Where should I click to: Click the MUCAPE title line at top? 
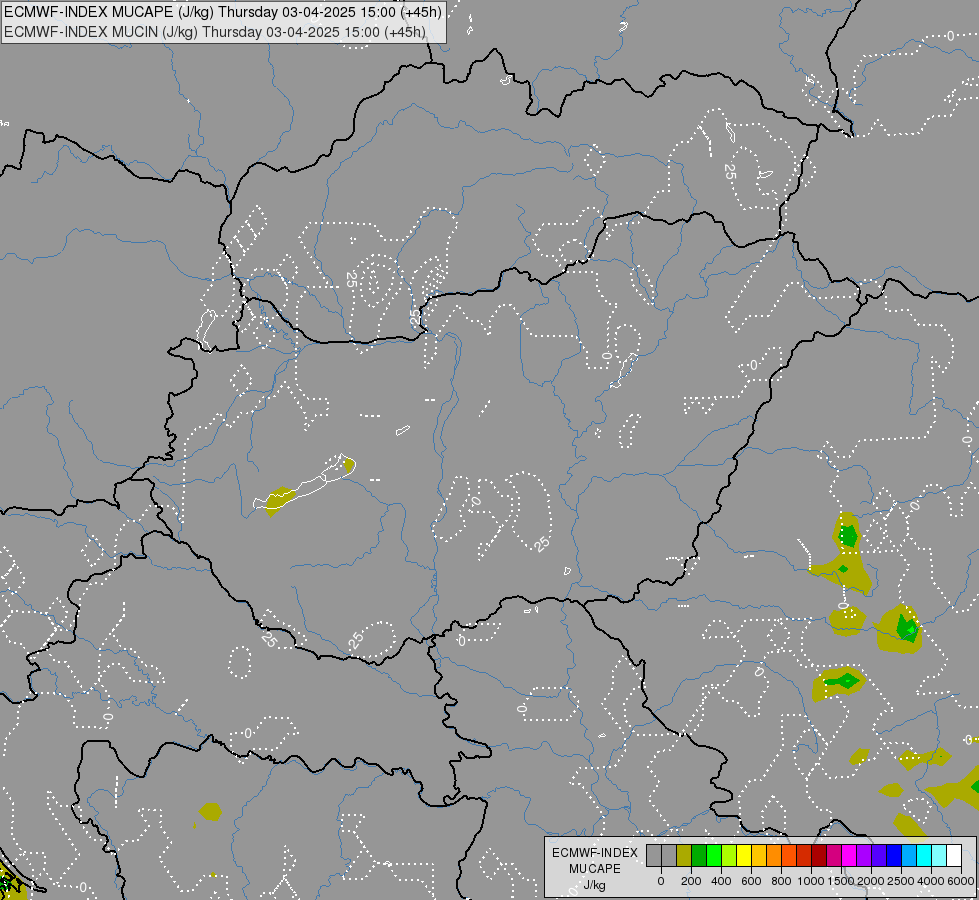pos(223,12)
